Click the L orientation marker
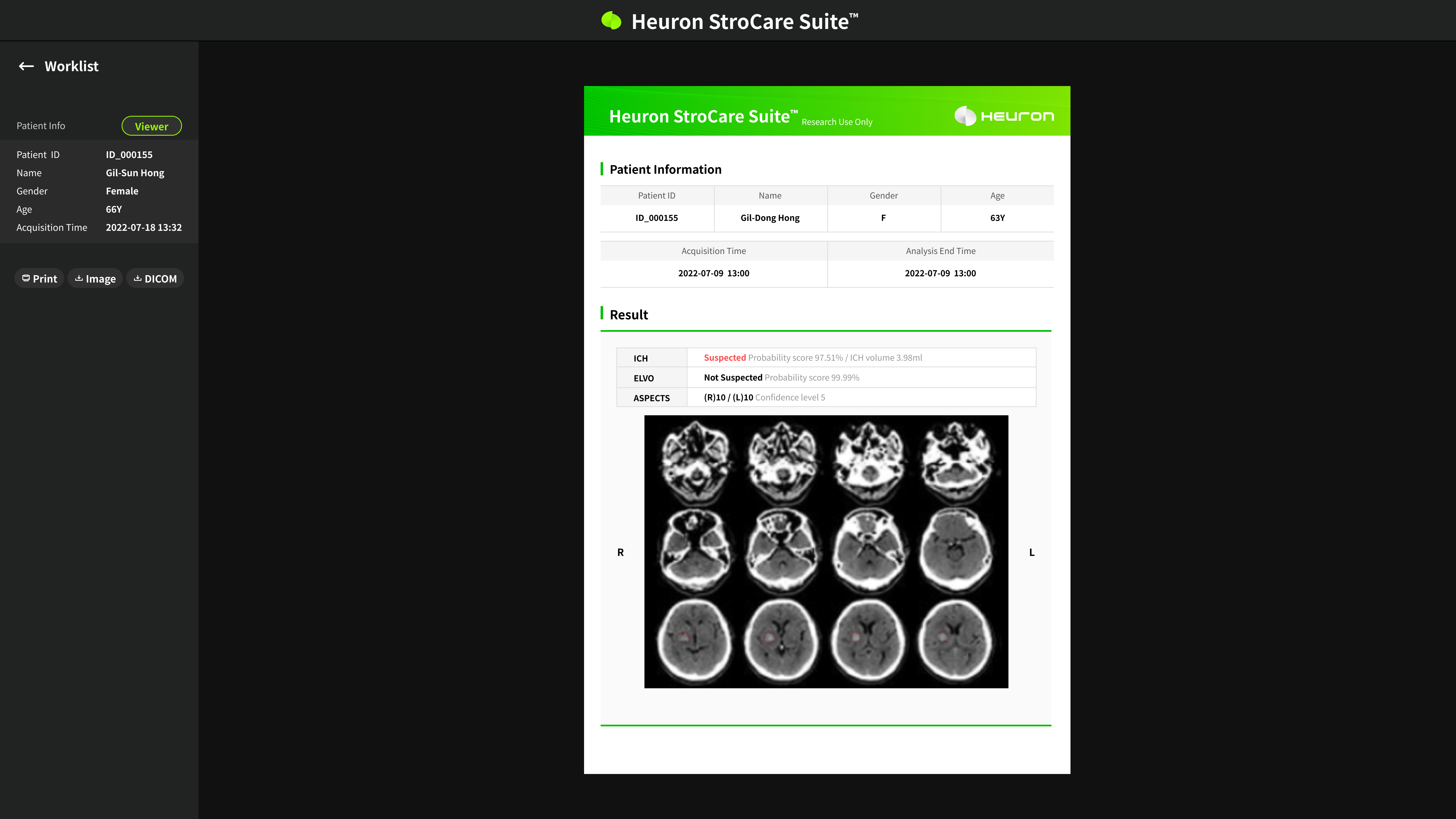The height and width of the screenshot is (819, 1456). 1032,552
